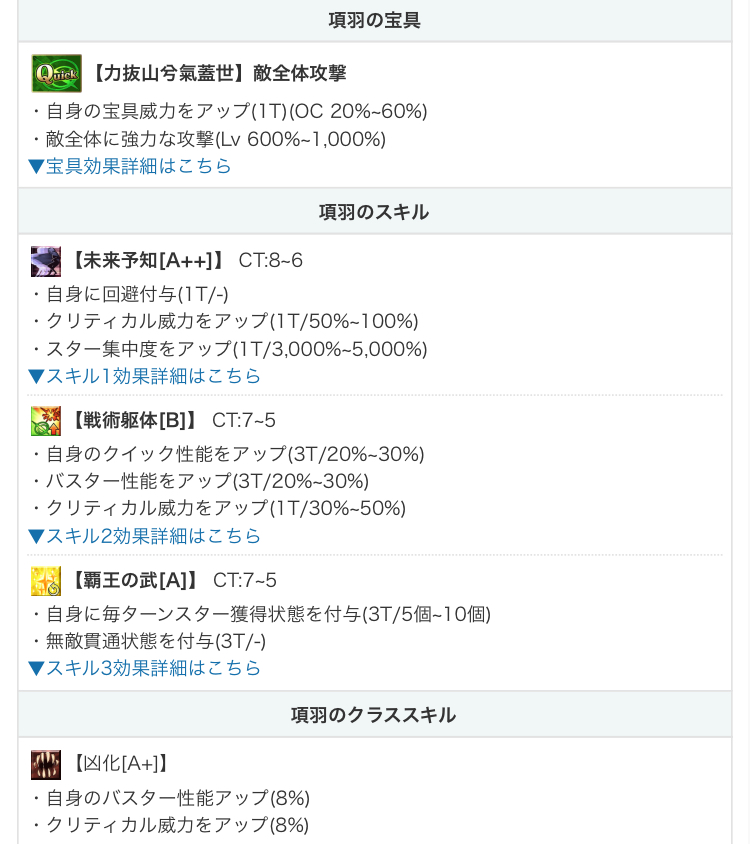This screenshot has width=750, height=844.
Task: Click the 【戦術躯体[B]】 skill name
Action: 133,421
